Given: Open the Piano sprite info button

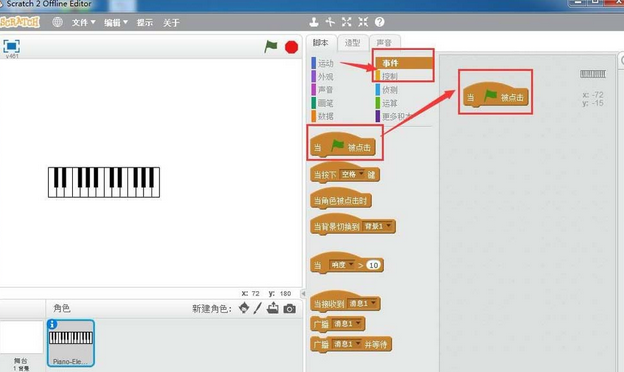Looking at the screenshot, I should [x=52, y=324].
